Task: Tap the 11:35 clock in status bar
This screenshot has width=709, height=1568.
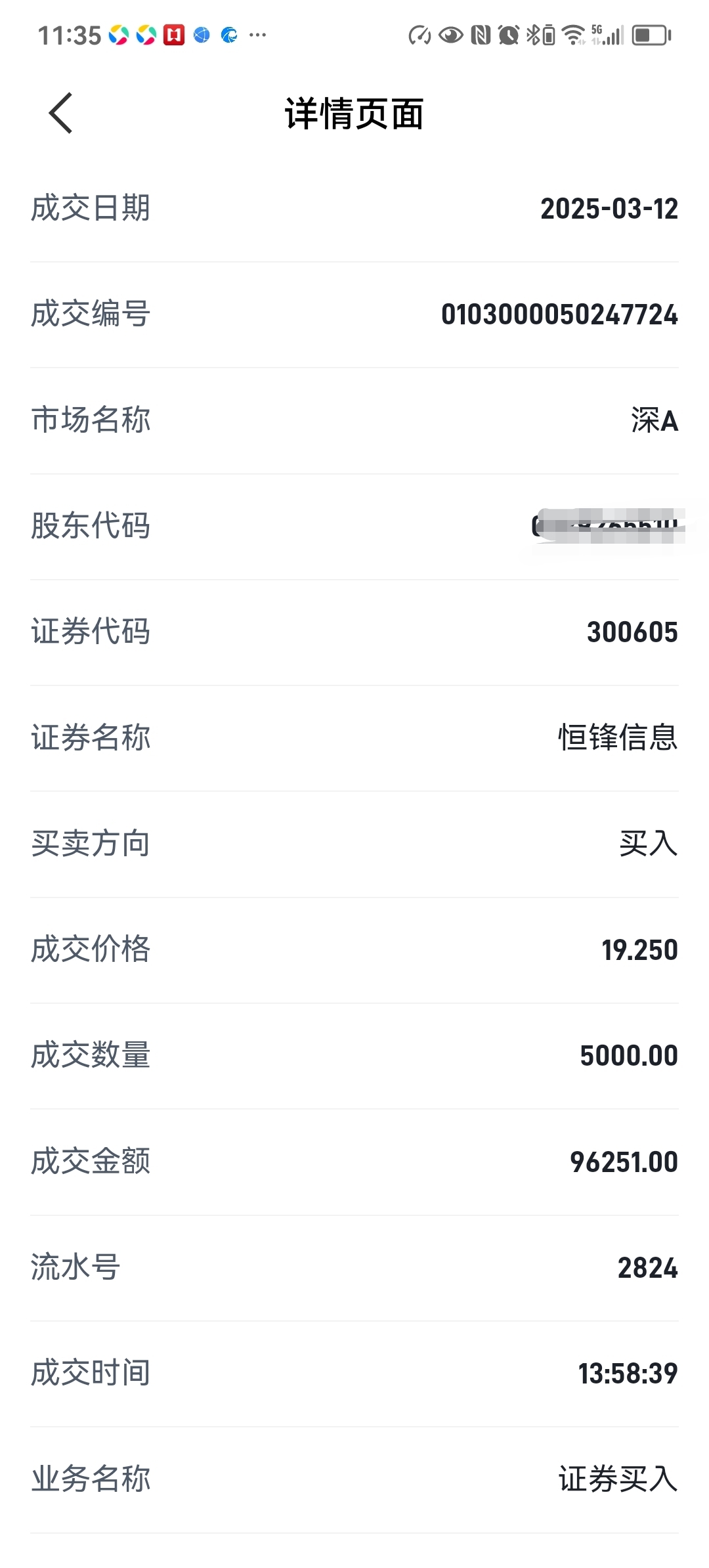Action: click(69, 35)
